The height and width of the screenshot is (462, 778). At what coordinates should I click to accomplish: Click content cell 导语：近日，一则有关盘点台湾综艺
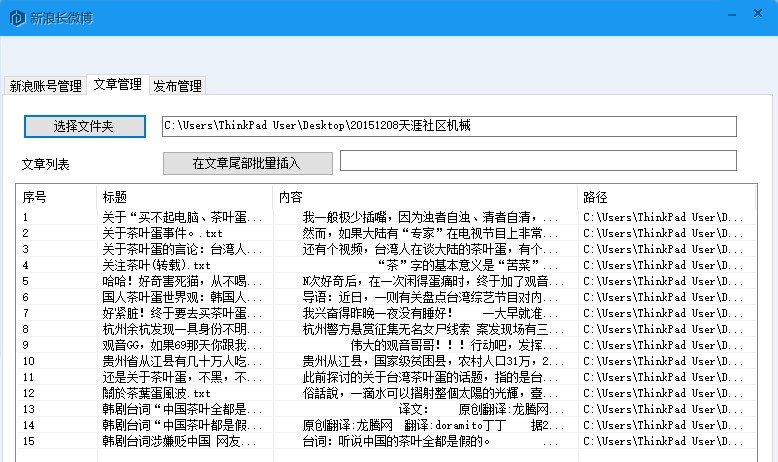430,297
